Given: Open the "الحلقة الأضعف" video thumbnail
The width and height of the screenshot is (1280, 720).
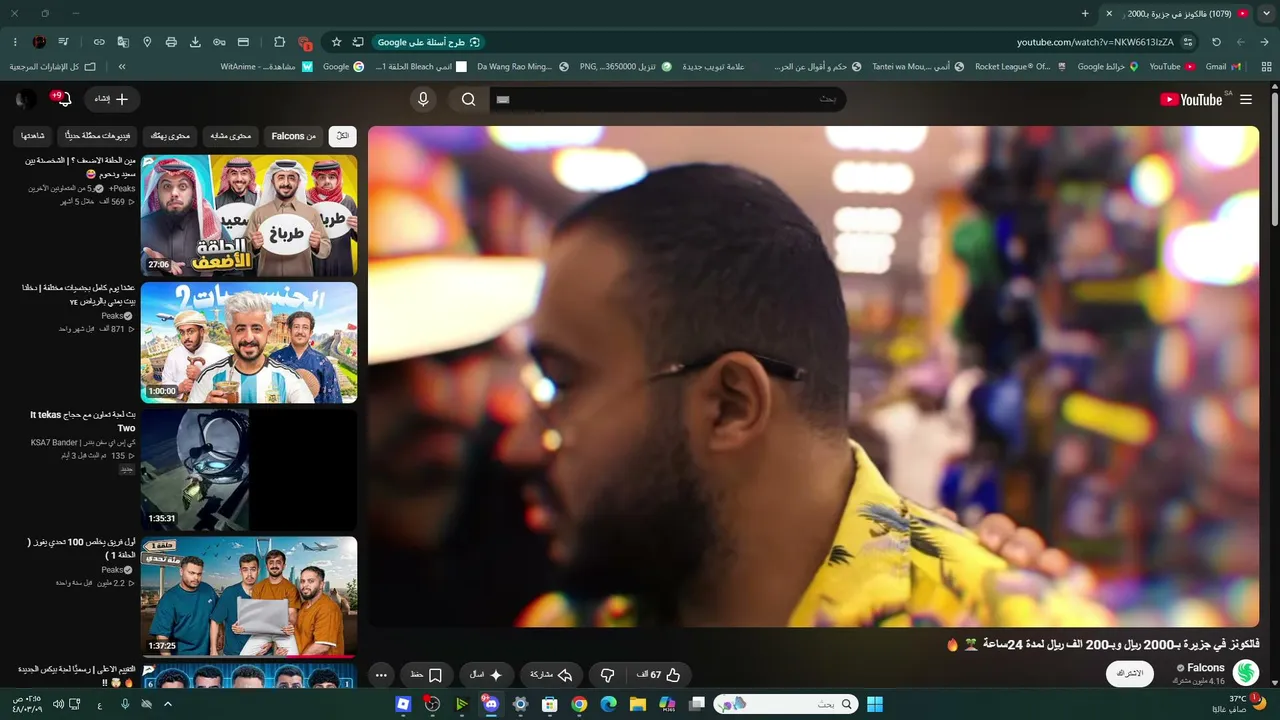Looking at the screenshot, I should pyautogui.click(x=249, y=215).
